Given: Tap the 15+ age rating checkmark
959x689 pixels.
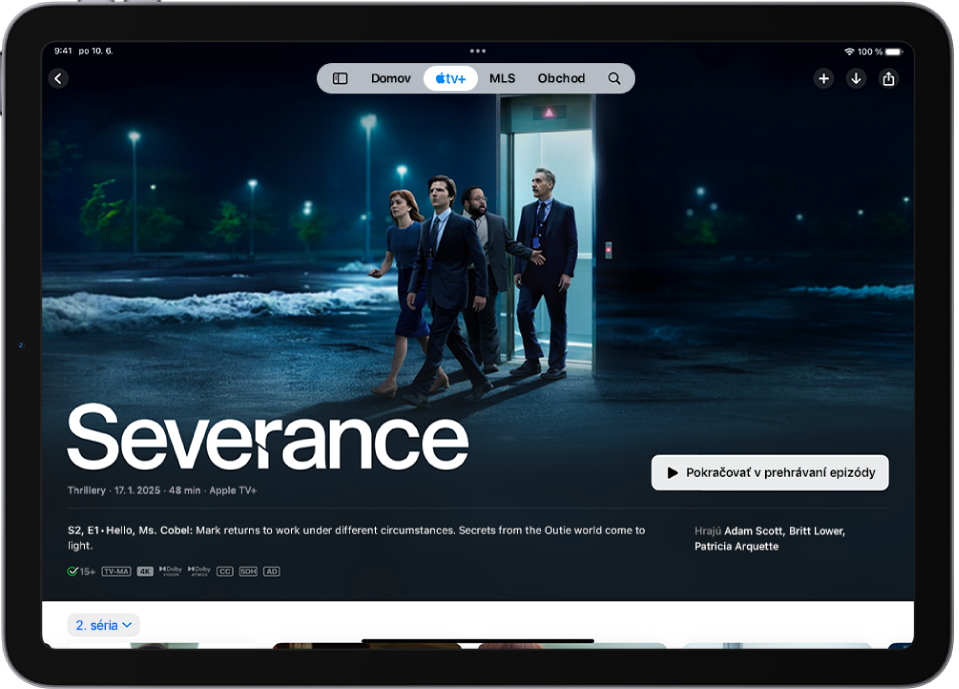Looking at the screenshot, I should click(x=81, y=571).
